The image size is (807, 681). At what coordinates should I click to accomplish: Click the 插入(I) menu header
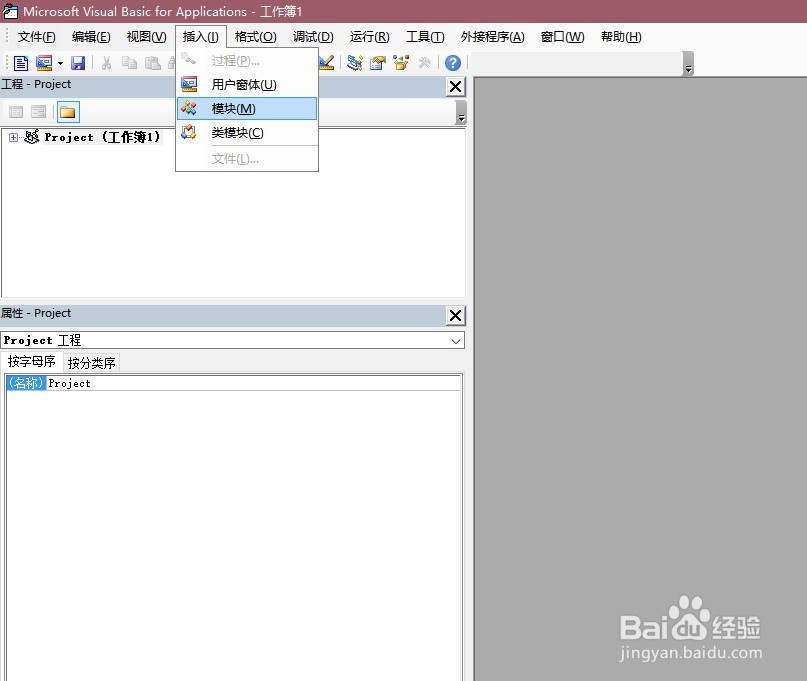(201, 37)
